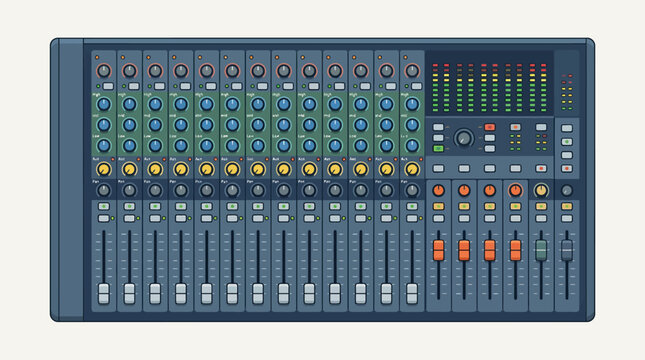Toggle the green-lit on button for channel 8
Image resolution: width=645 pixels, height=360 pixels.
(x=283, y=206)
